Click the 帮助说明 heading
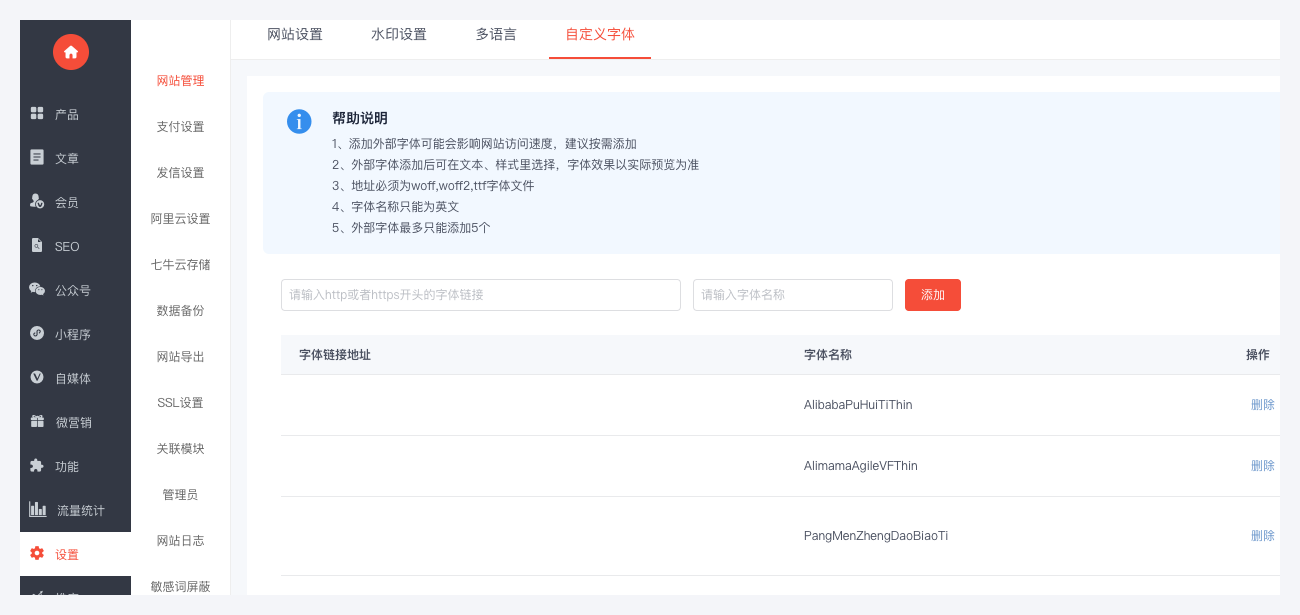Image resolution: width=1300 pixels, height=615 pixels. (x=360, y=118)
